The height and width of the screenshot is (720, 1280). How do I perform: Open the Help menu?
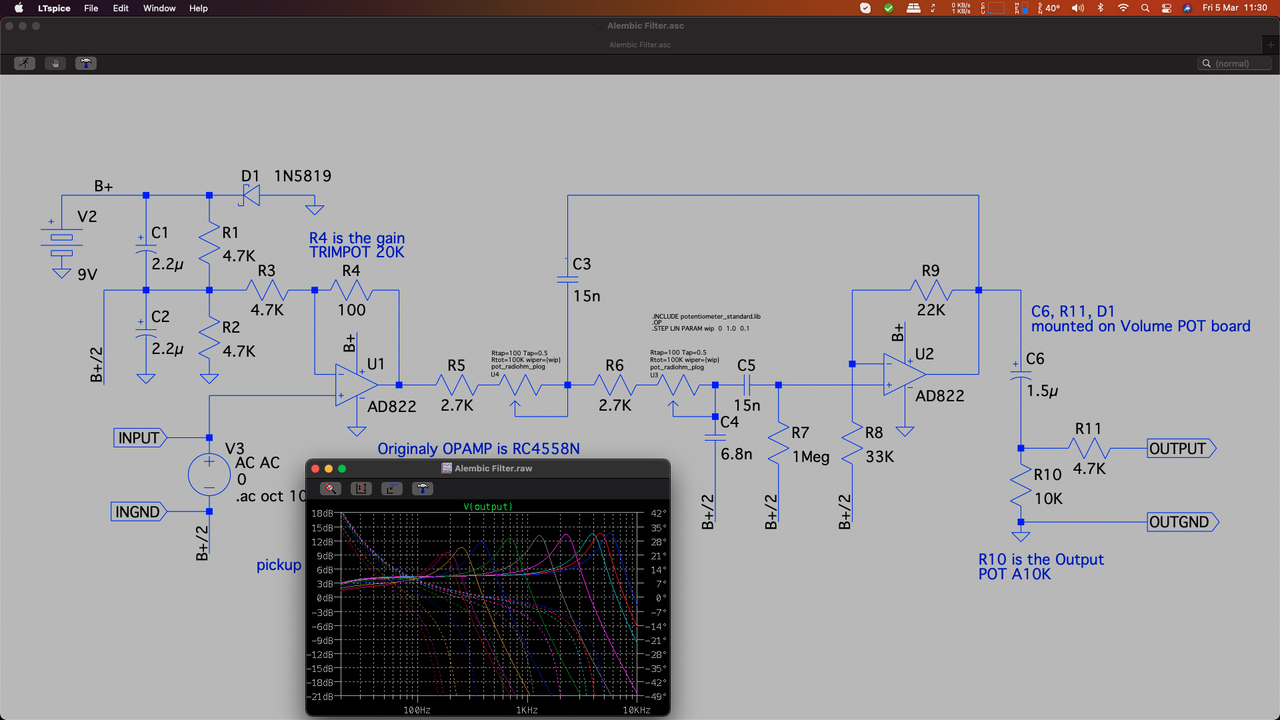[x=198, y=8]
